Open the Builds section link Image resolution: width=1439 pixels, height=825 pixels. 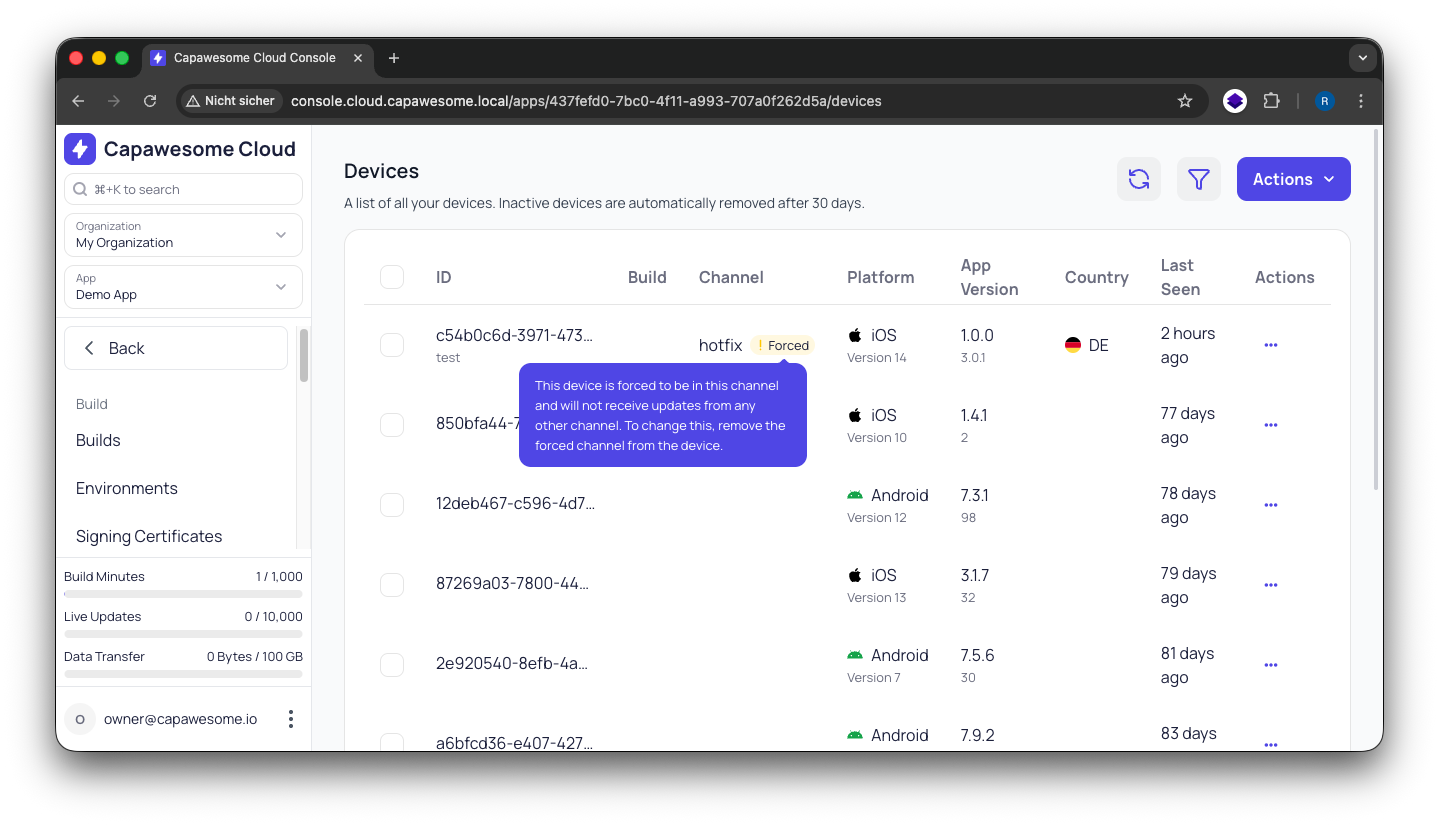[x=97, y=440]
